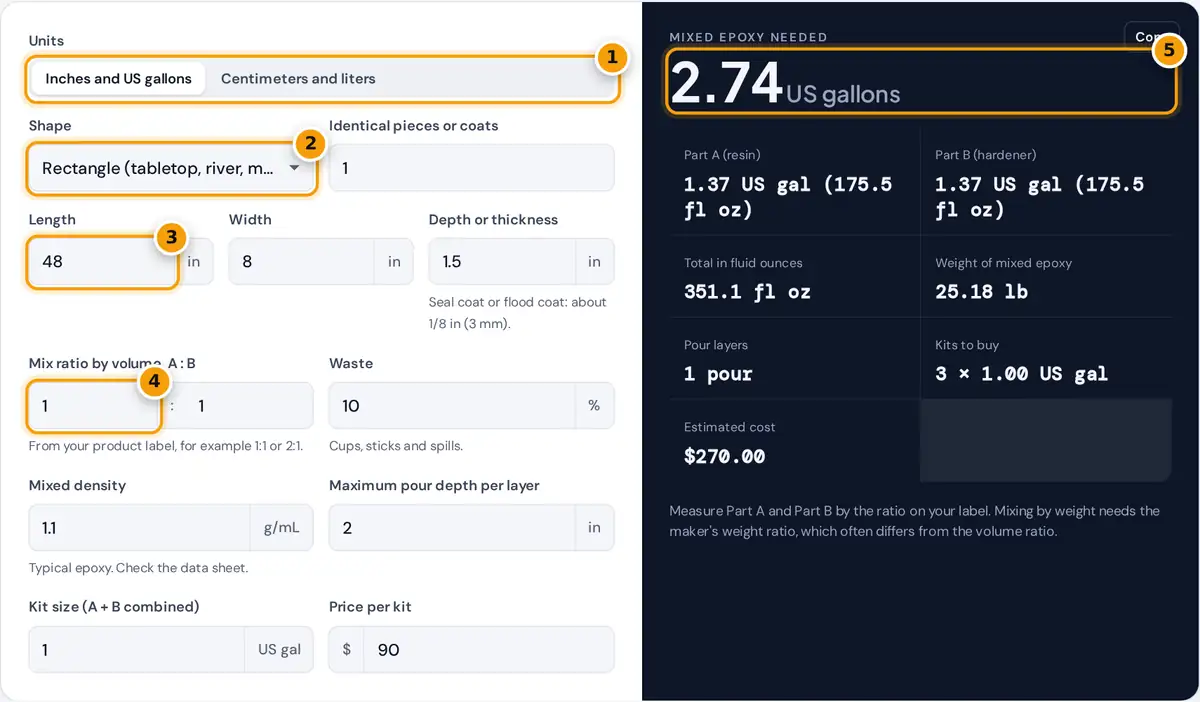Click the 'Typical epoxy. Check the data sheet' hint

point(138,567)
